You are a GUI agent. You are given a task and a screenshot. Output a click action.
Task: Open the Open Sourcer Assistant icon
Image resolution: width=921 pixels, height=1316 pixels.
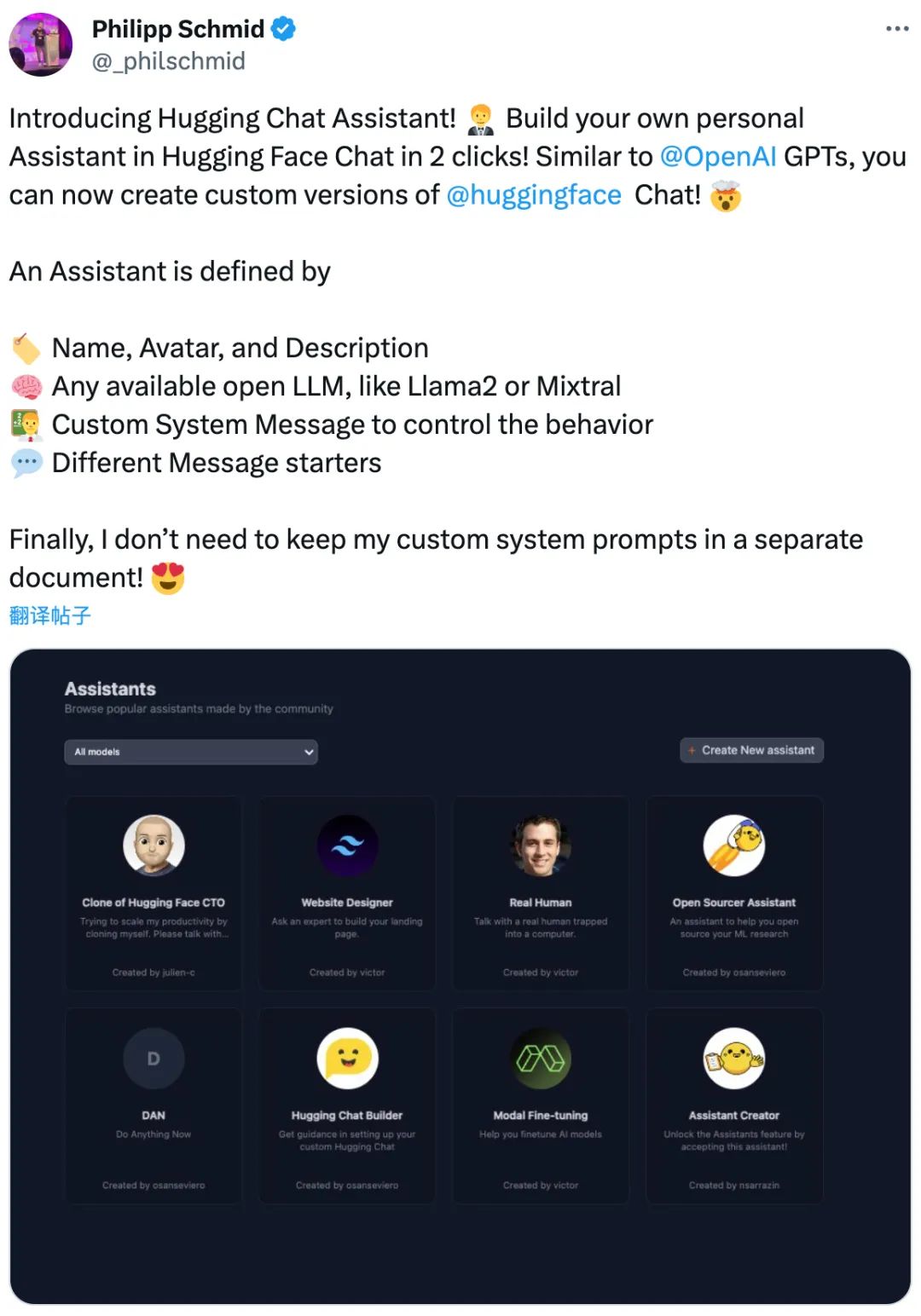[734, 845]
